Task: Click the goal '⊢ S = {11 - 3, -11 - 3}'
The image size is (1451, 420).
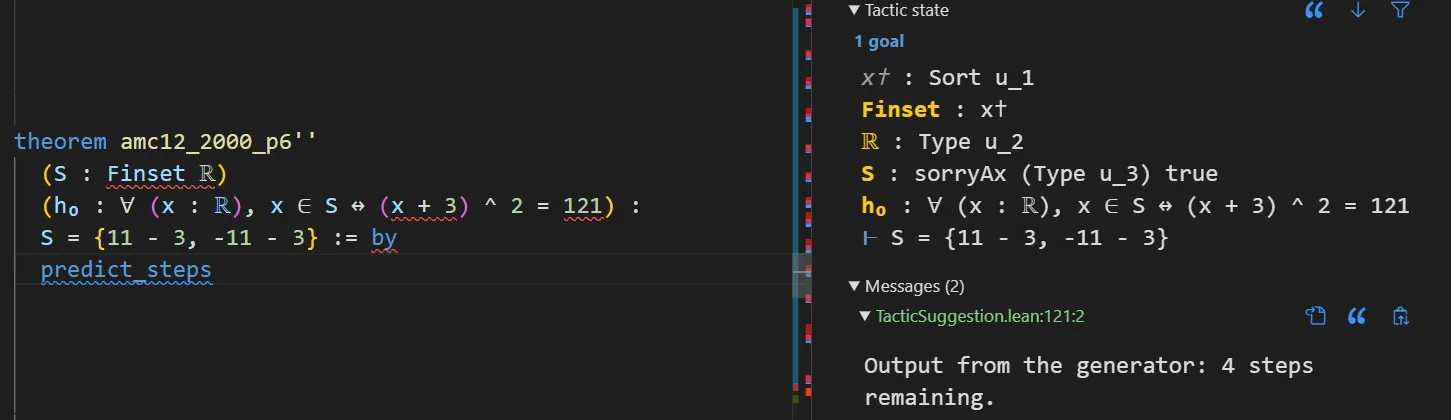Action: (1015, 239)
